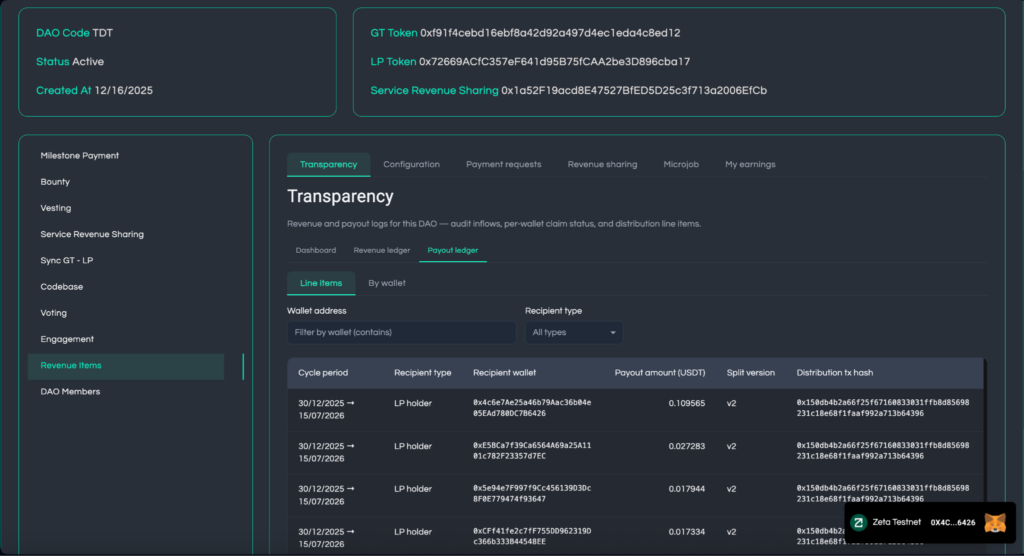
Task: Switch to the Revenue sharing tab
Action: 602,165
